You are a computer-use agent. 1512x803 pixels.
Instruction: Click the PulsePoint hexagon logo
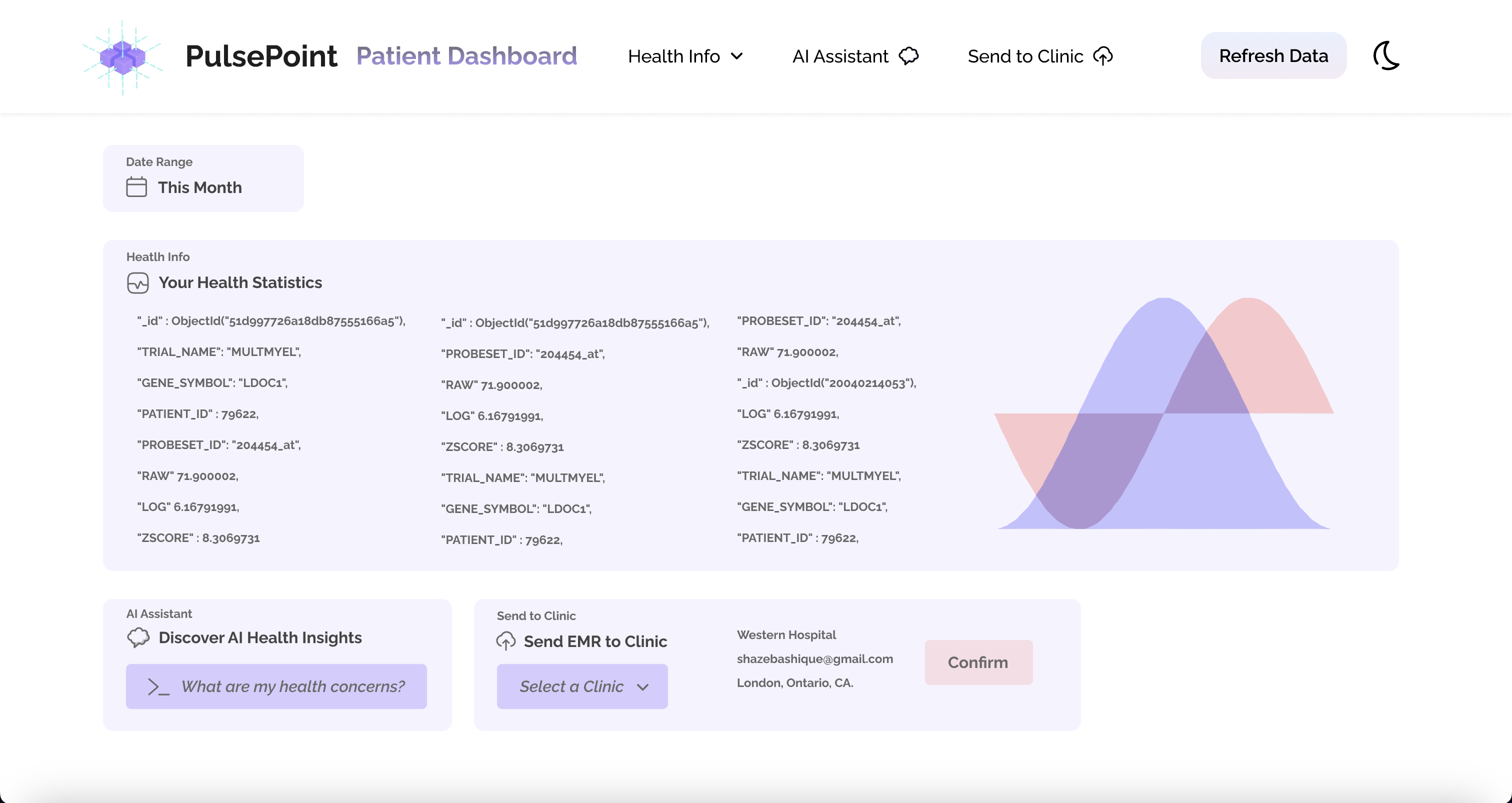tap(122, 57)
